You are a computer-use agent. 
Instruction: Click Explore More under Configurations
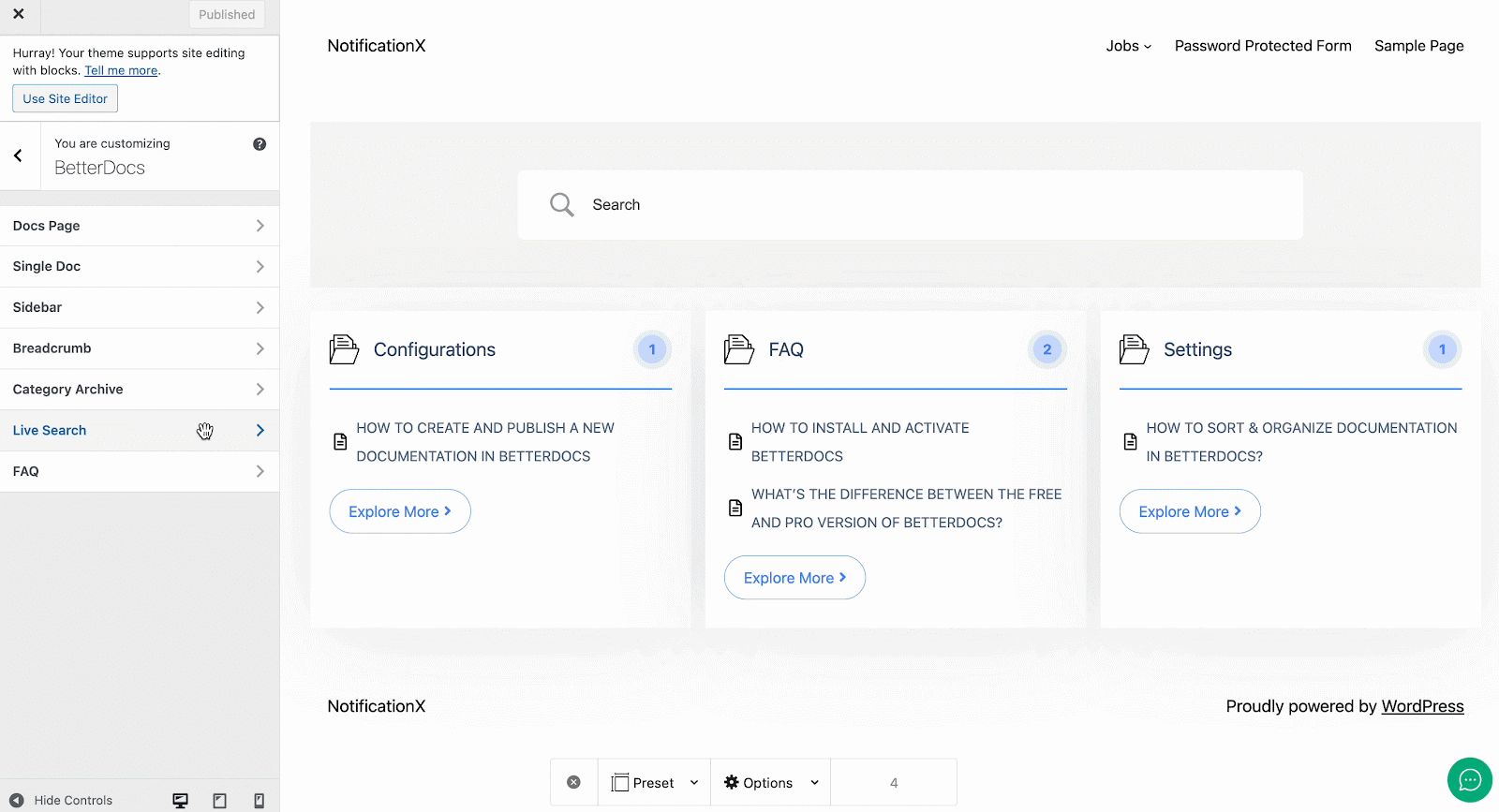(x=400, y=511)
